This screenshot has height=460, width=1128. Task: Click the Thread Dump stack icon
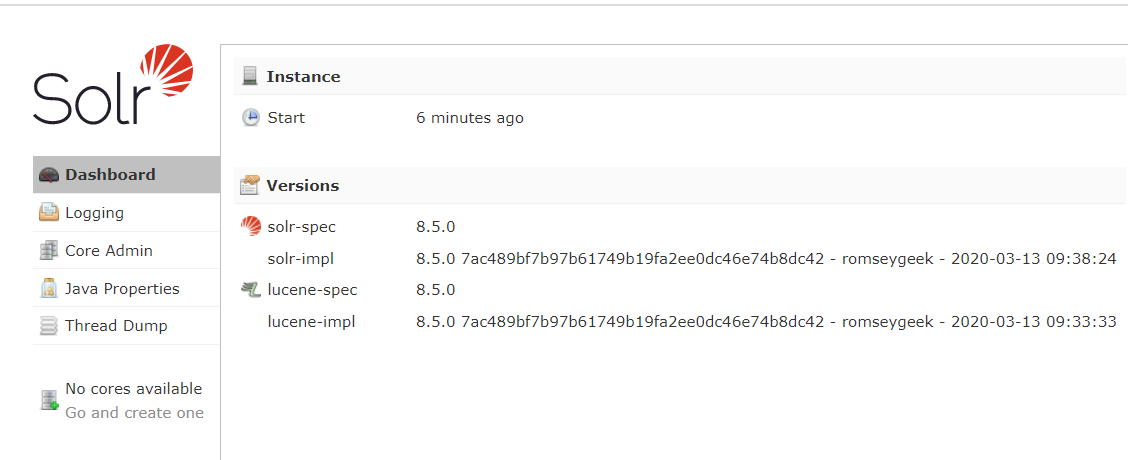(48, 326)
